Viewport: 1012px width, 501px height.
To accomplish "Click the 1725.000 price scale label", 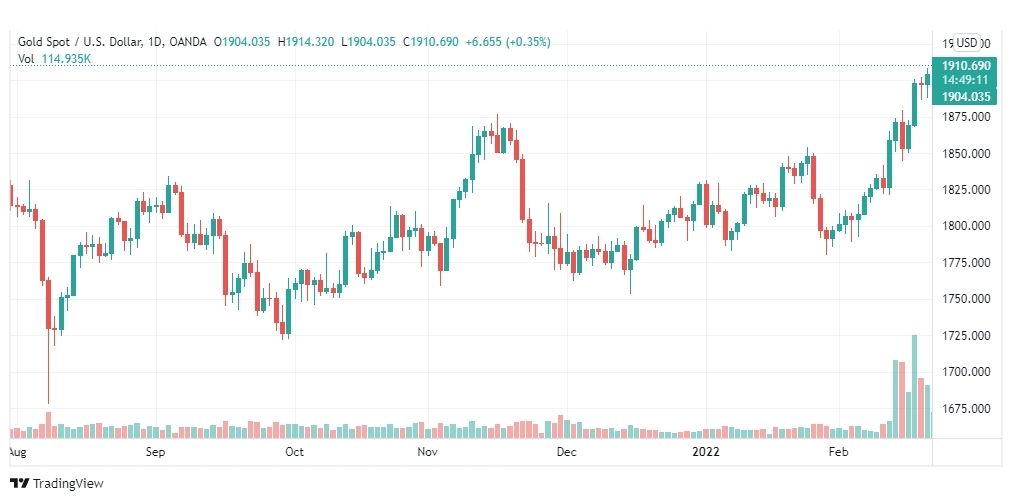I will coord(966,336).
